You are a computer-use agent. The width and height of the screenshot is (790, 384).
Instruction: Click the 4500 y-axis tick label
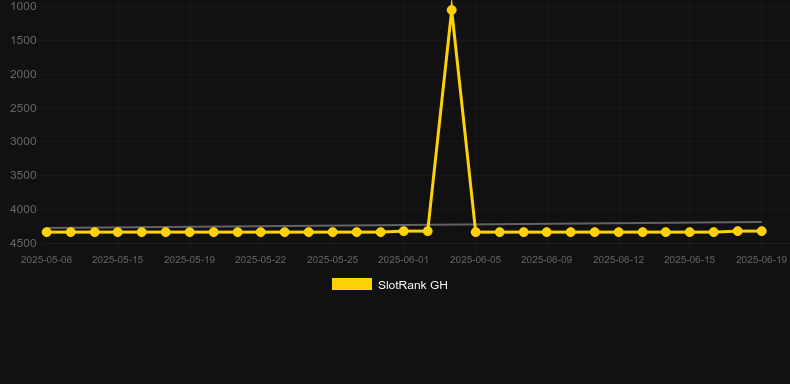point(23,243)
